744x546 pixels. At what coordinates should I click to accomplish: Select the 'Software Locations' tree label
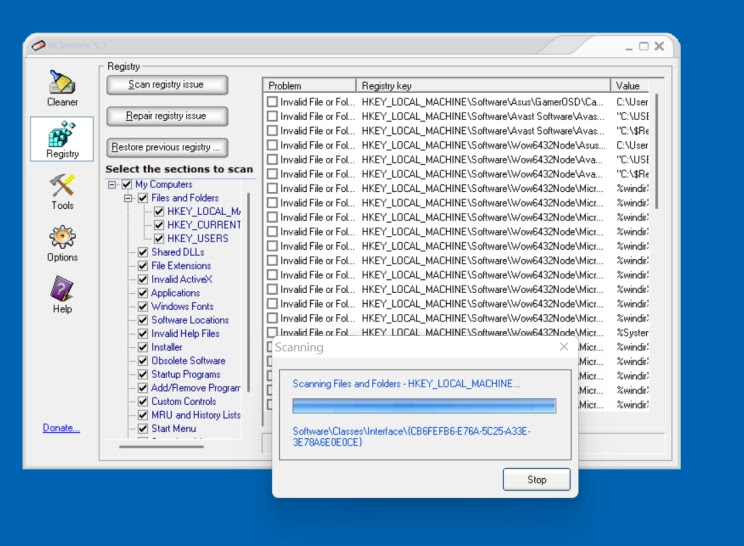pos(190,320)
